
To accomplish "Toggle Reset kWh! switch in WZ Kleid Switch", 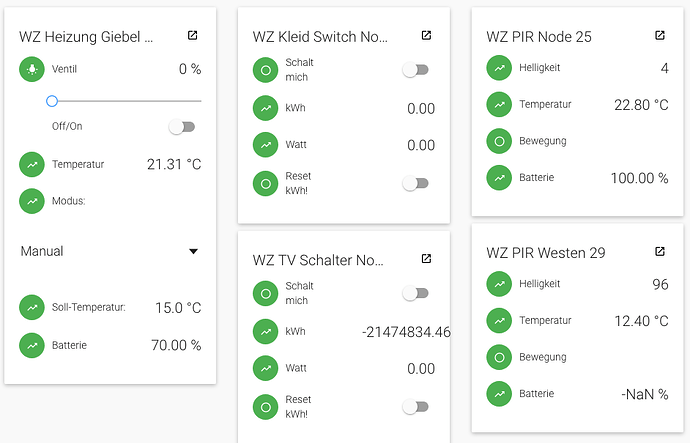I will tap(415, 184).
